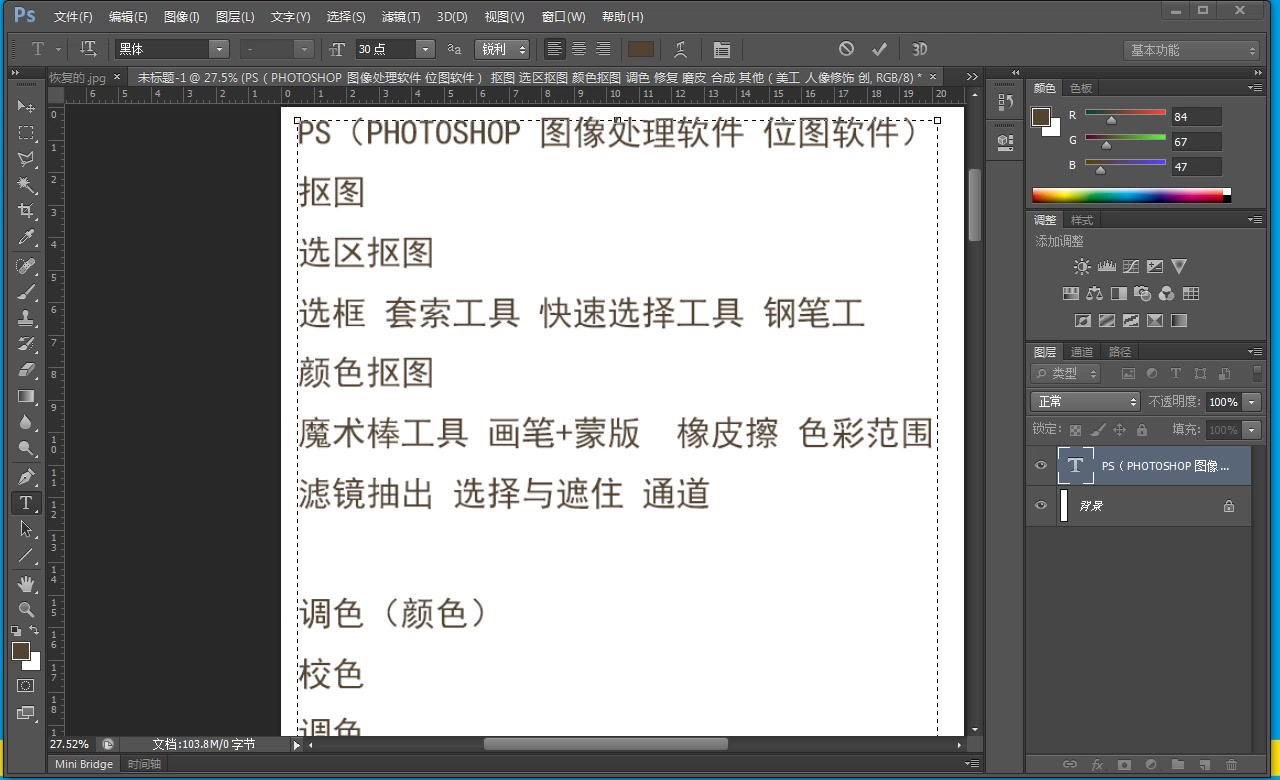Pick the Magic Wand tool
Screen dimensions: 1280x780
coord(26,185)
